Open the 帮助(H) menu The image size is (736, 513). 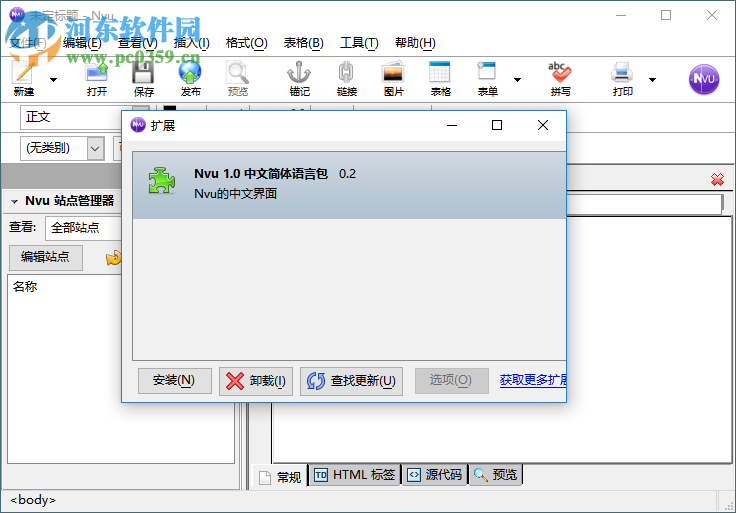tap(415, 43)
